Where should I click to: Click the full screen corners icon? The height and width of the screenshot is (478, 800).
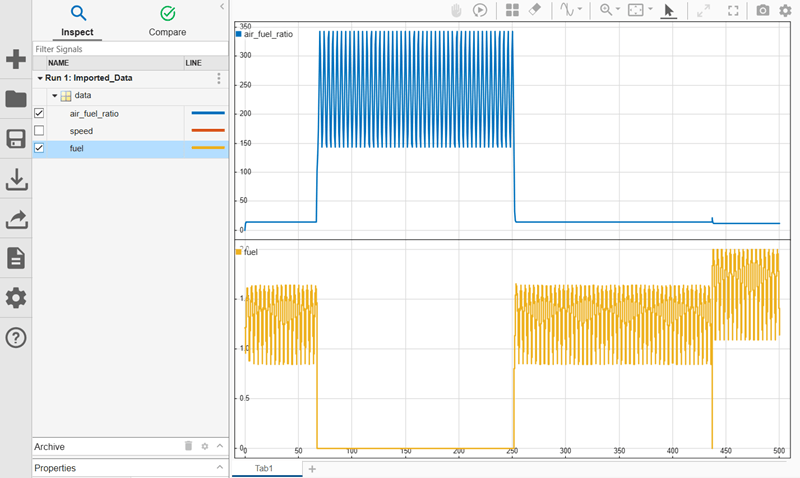point(733,11)
